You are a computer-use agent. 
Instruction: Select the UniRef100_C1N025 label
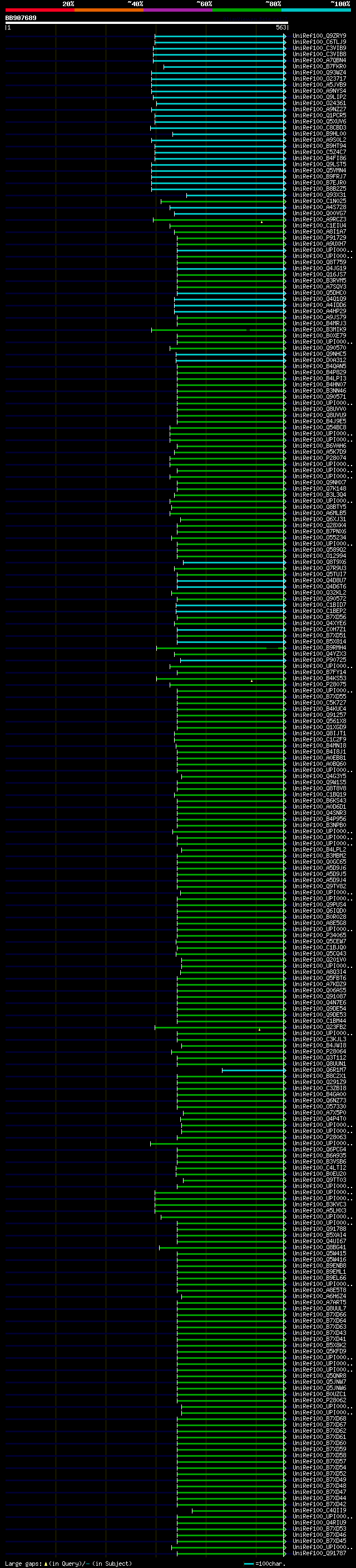click(x=319, y=201)
